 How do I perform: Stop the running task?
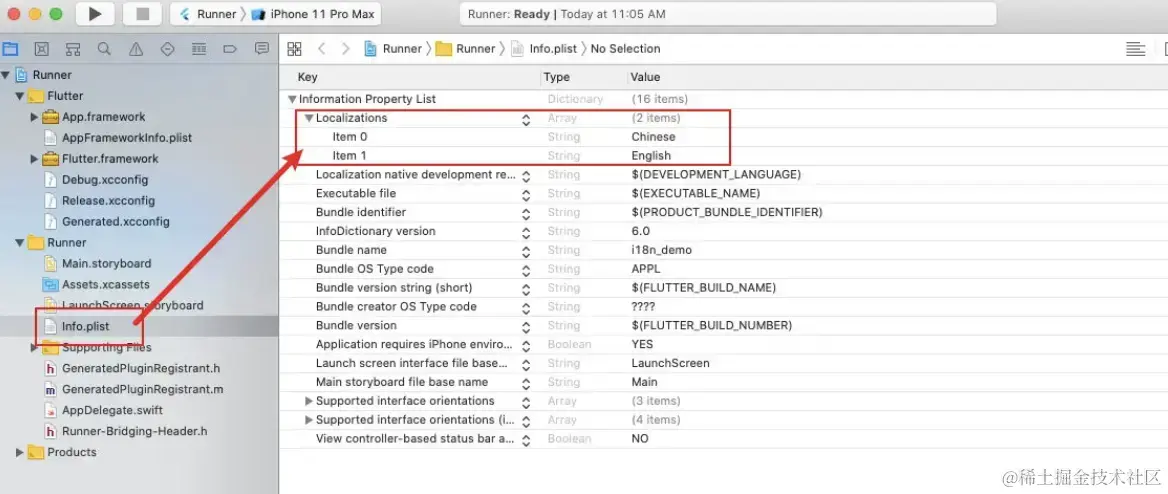(142, 13)
